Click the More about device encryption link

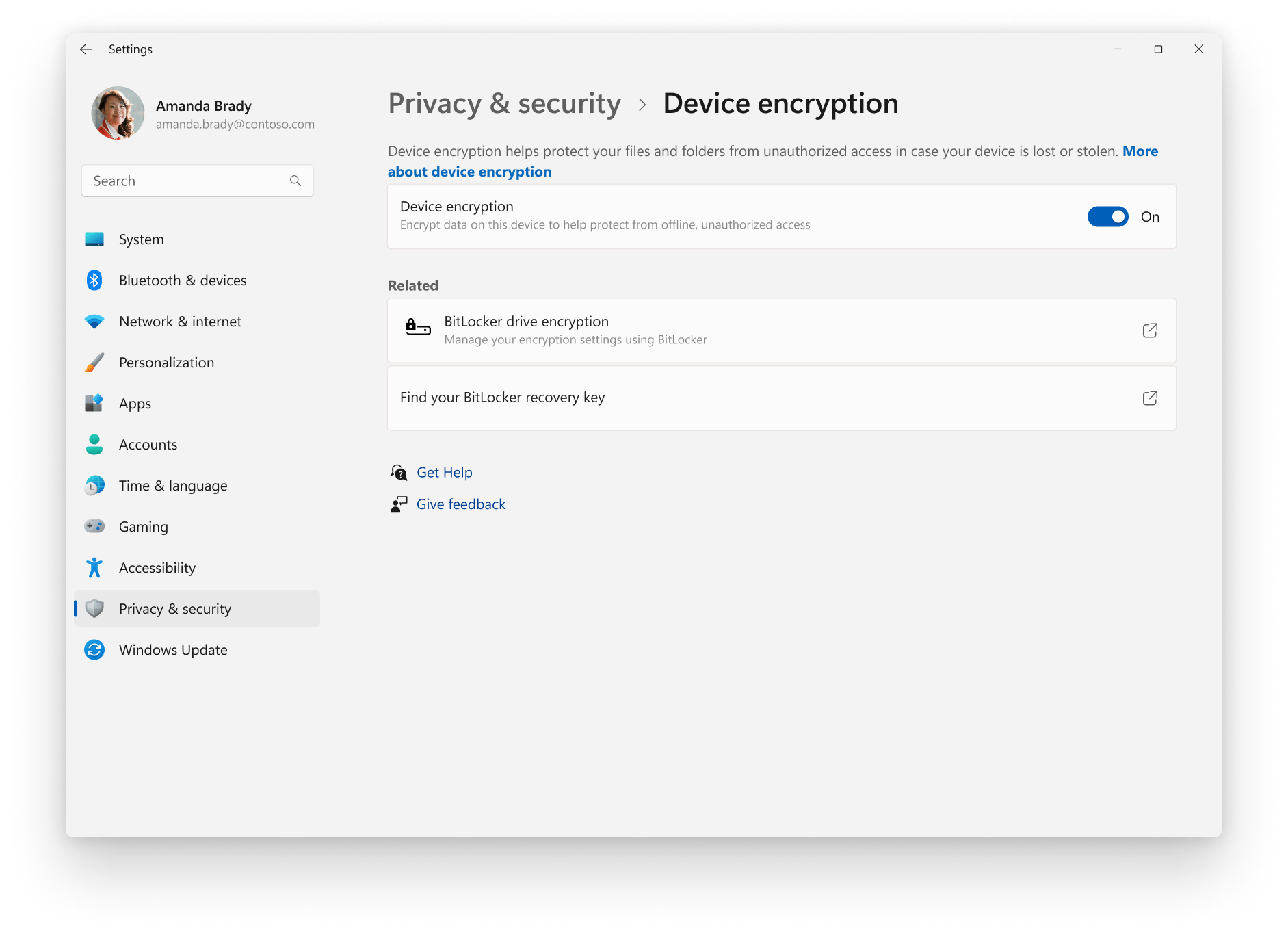469,171
